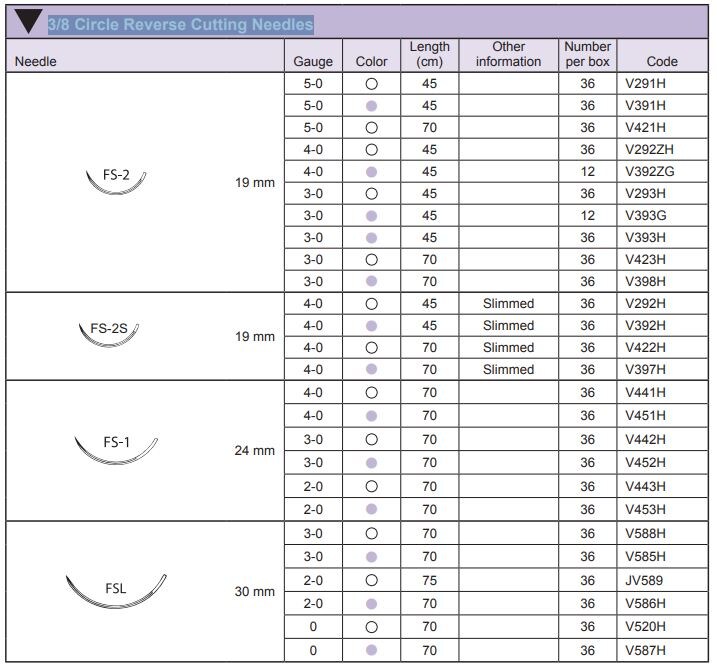Select the purple dot in V587H row

(x=371, y=650)
